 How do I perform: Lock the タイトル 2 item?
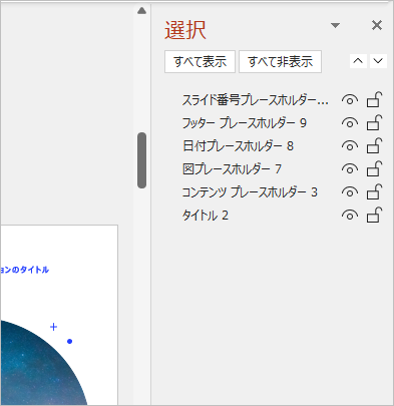point(374,215)
